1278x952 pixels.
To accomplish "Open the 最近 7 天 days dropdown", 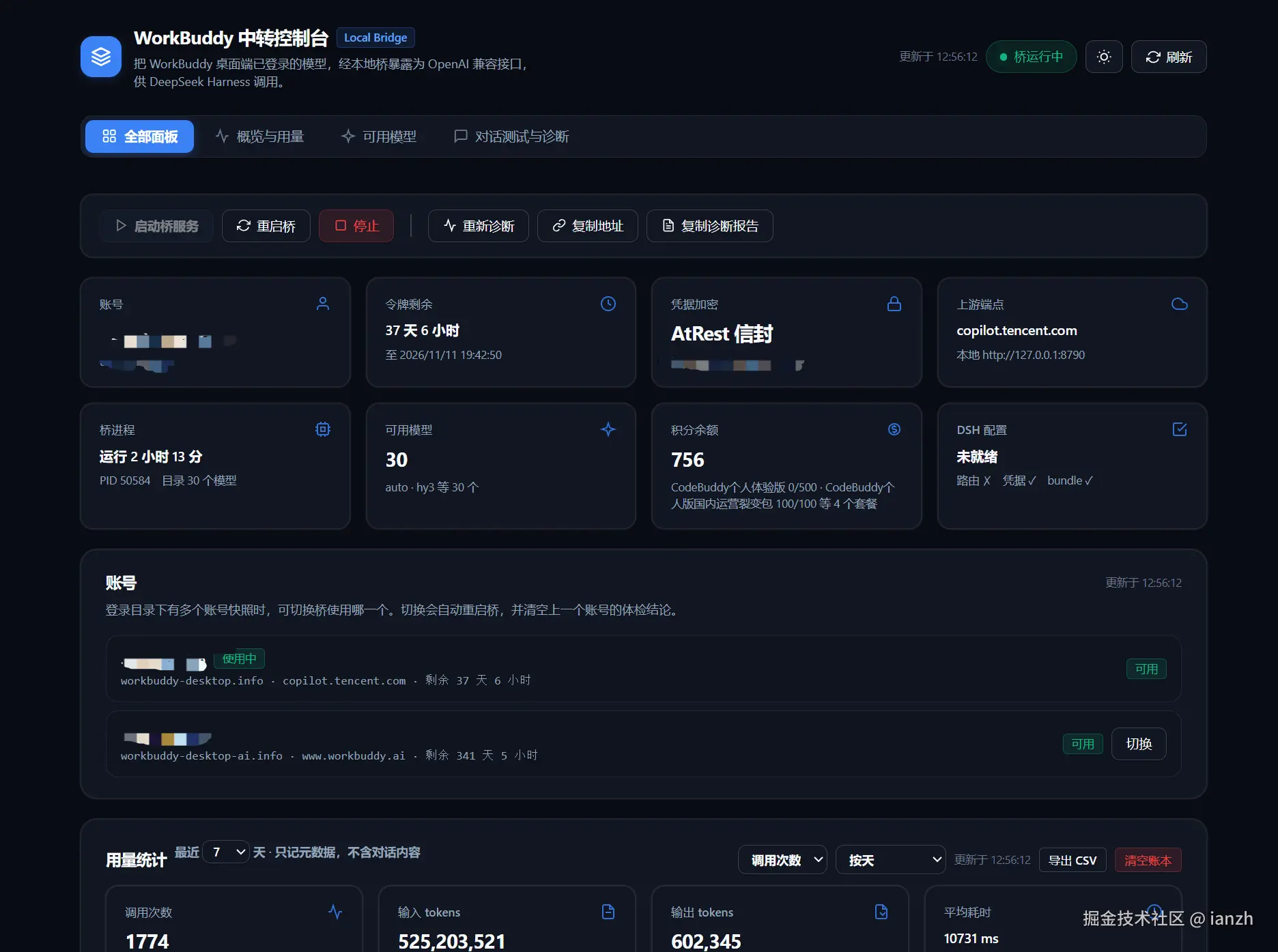I will 227,852.
